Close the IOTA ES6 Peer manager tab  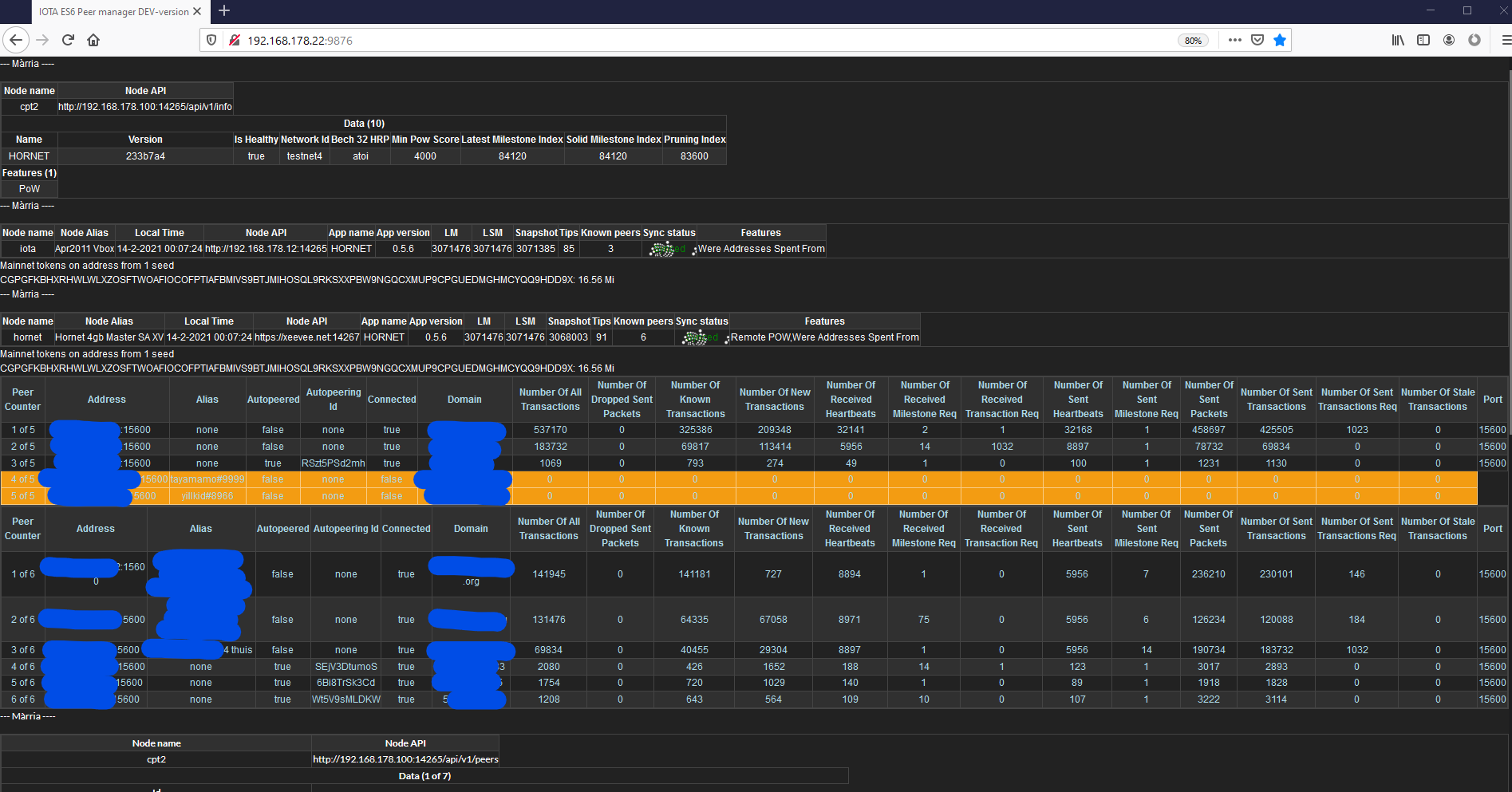tap(197, 12)
